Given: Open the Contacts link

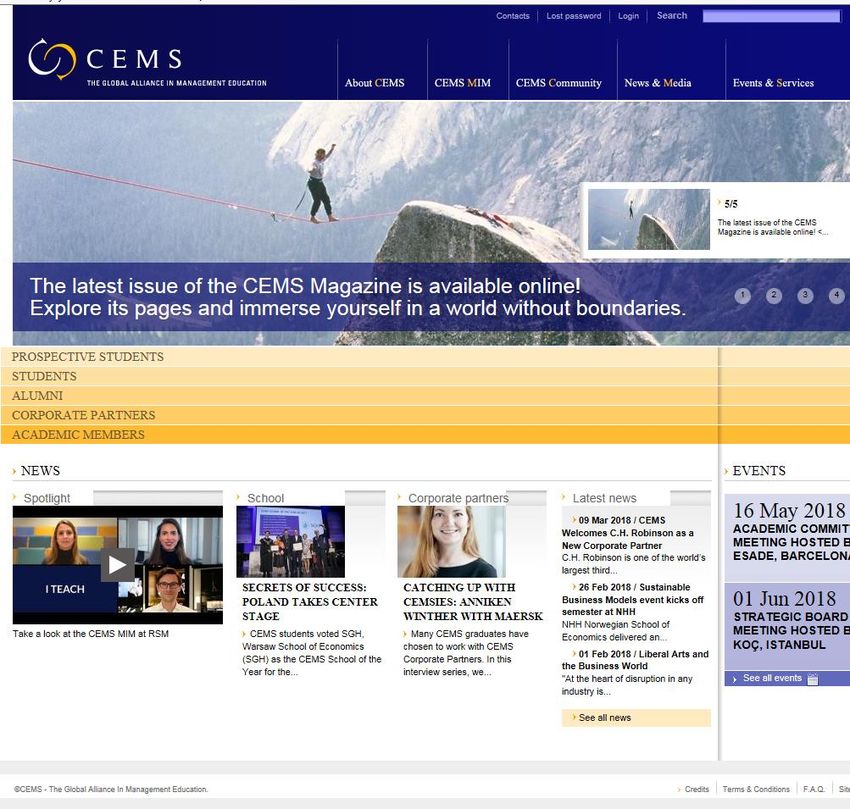Looking at the screenshot, I should click(512, 16).
